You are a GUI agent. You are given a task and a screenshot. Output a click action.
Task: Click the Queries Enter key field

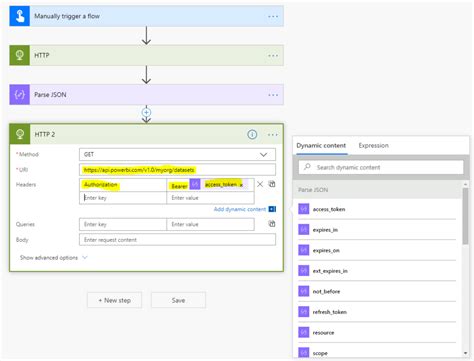(123, 224)
